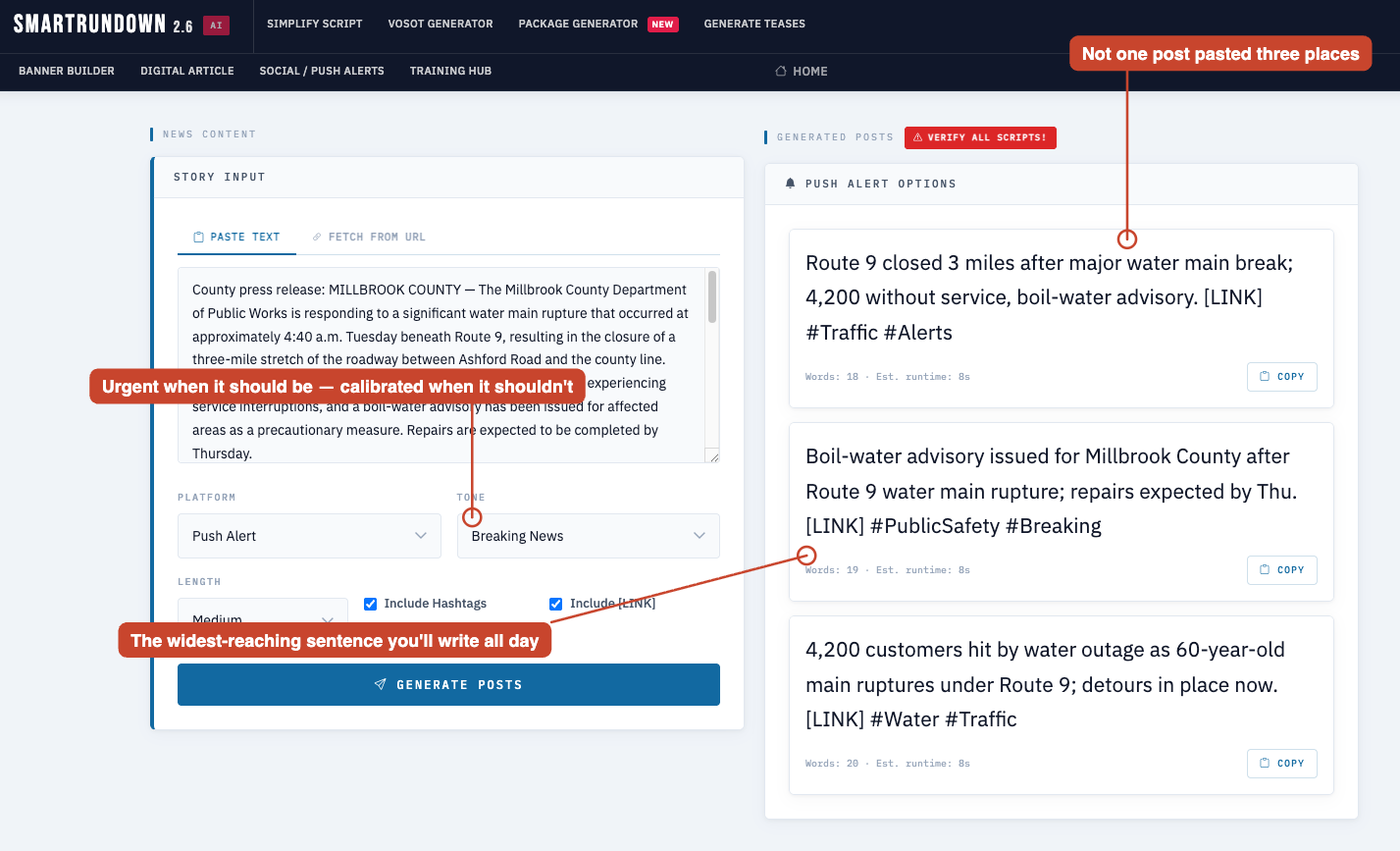This screenshot has height=851, width=1400.
Task: Open the Platform dropdown showing Push Alert
Action: pos(309,536)
